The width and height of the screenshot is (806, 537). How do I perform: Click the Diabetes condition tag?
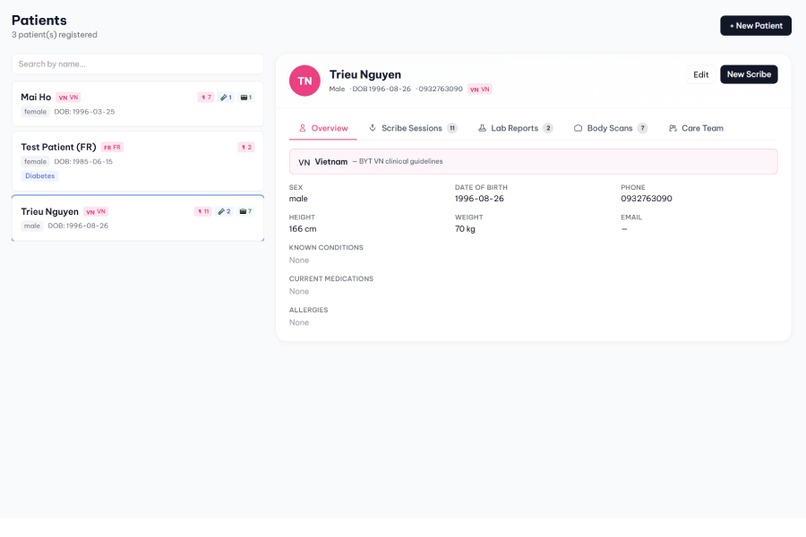40,176
